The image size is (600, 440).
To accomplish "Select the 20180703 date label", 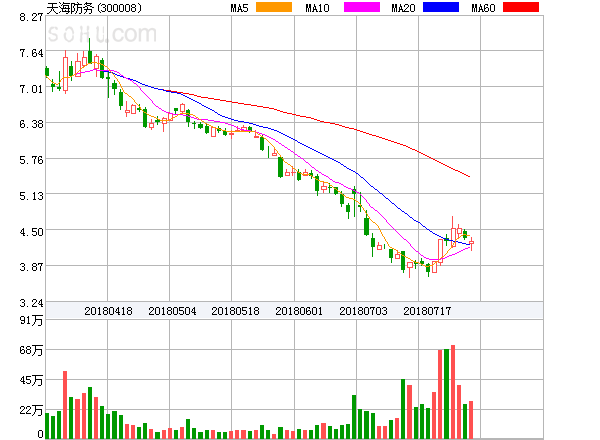I will pos(363,311).
